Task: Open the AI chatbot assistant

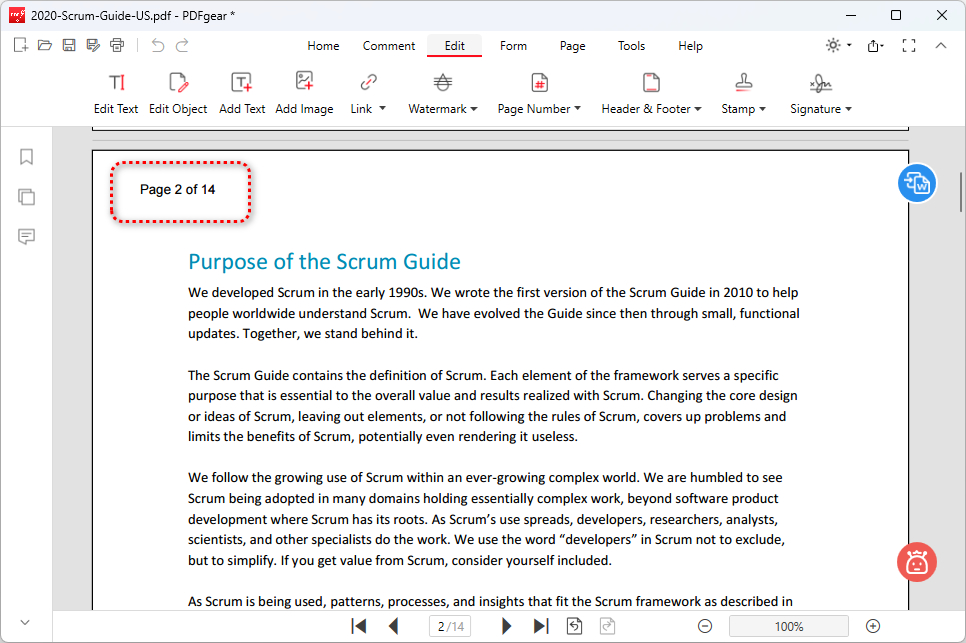Action: pos(916,562)
